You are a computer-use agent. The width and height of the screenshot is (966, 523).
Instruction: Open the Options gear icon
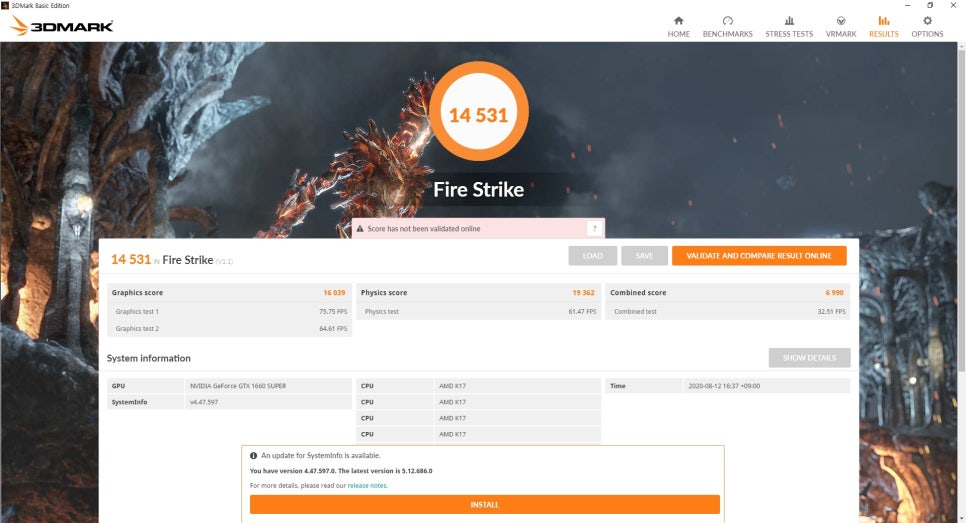click(927, 21)
